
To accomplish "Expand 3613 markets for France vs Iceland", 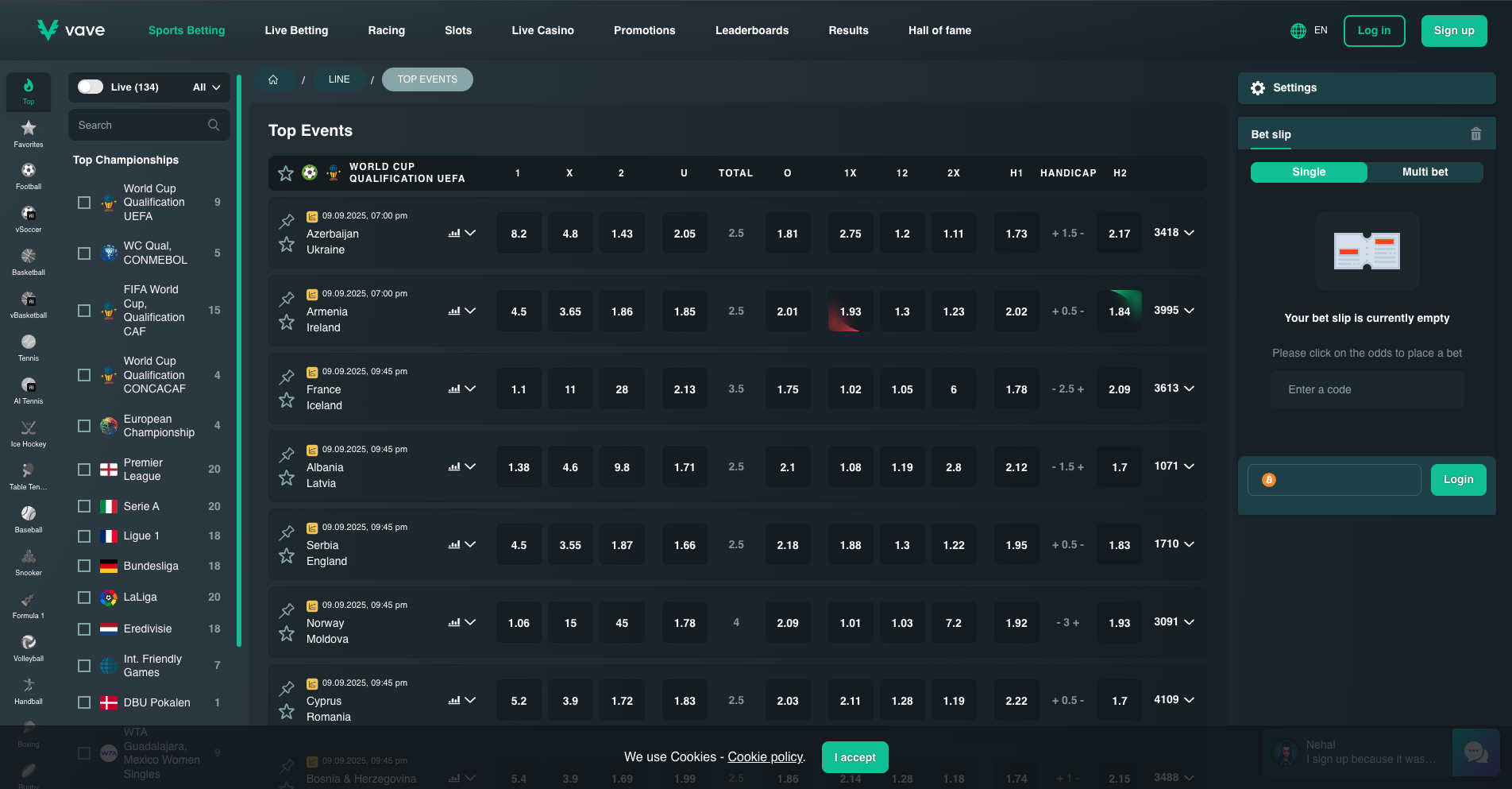I will pyautogui.click(x=1174, y=389).
